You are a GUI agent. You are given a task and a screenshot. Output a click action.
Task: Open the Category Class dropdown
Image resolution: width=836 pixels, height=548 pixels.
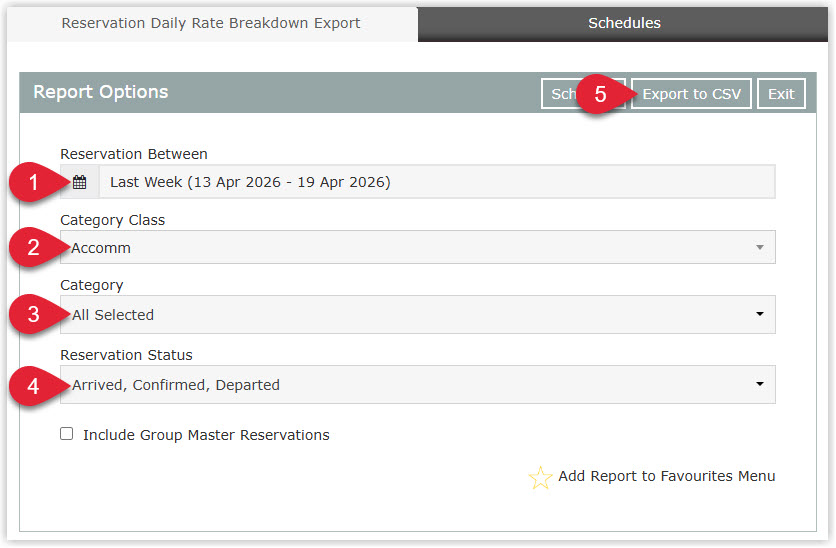point(417,247)
